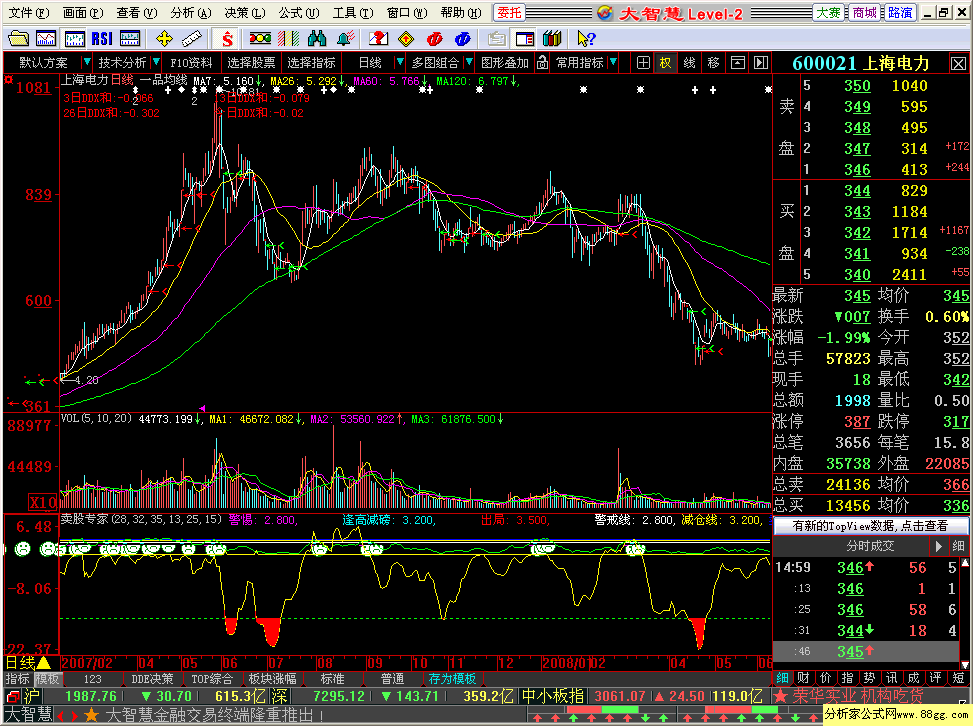Open file with the yellow folder icon

point(18,38)
